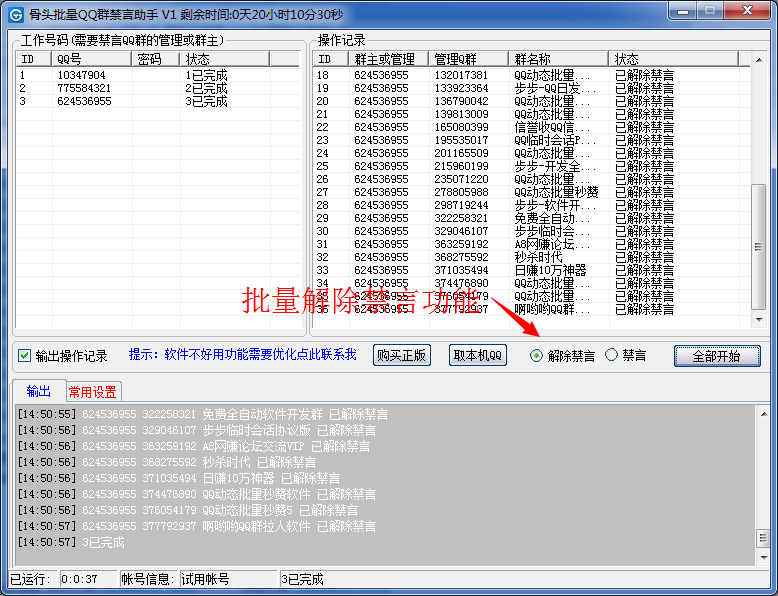Click 群主或管理 column header
The height and width of the screenshot is (596, 778).
pyautogui.click(x=389, y=59)
